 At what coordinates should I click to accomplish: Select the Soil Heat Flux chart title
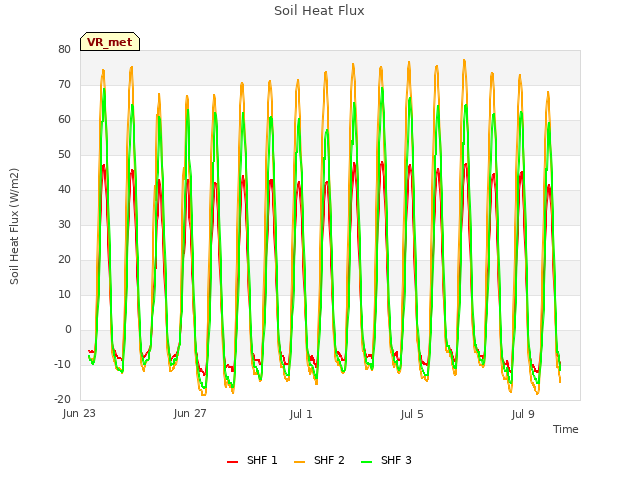[x=319, y=11]
